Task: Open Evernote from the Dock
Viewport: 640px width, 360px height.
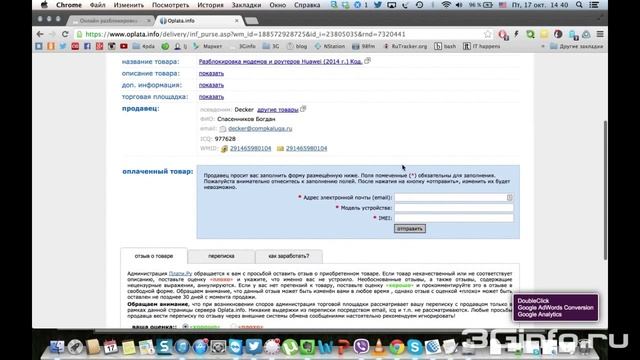Action: [307, 347]
